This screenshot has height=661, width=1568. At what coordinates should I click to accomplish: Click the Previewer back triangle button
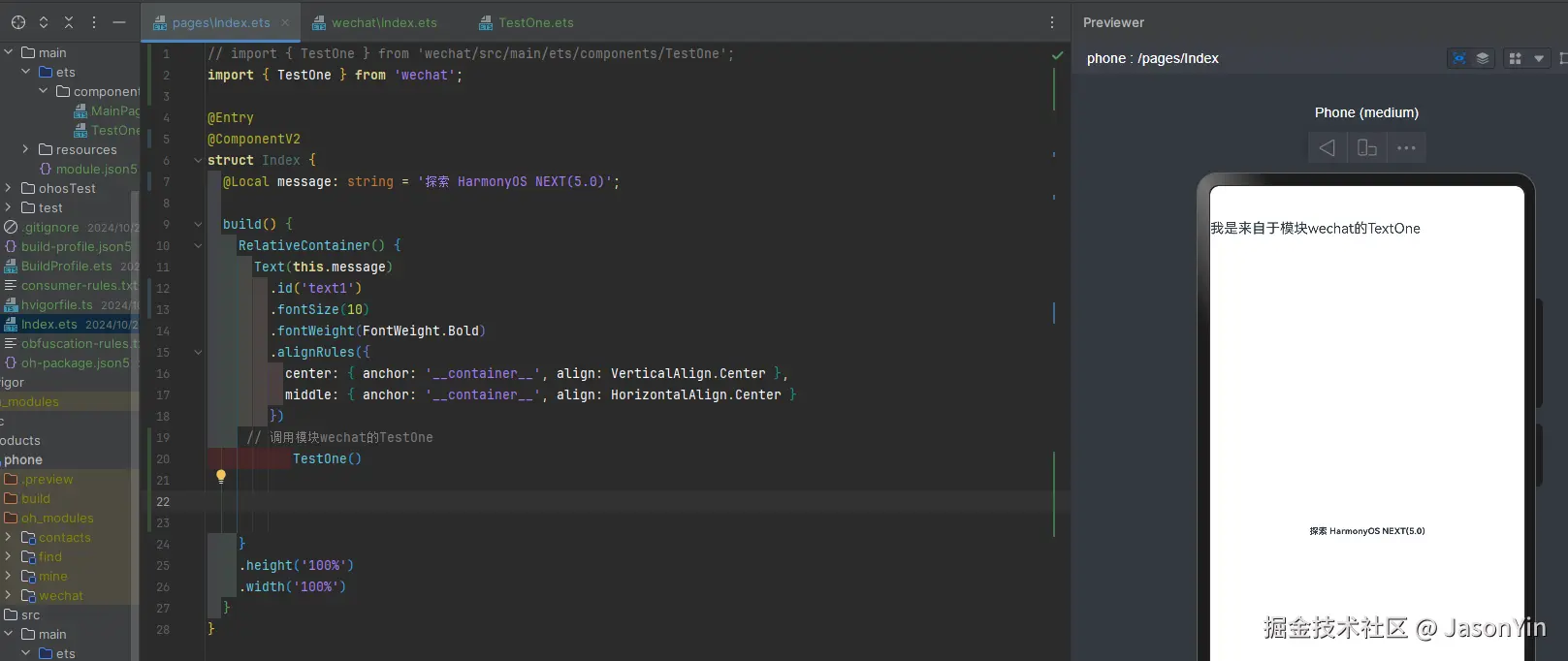[1328, 147]
